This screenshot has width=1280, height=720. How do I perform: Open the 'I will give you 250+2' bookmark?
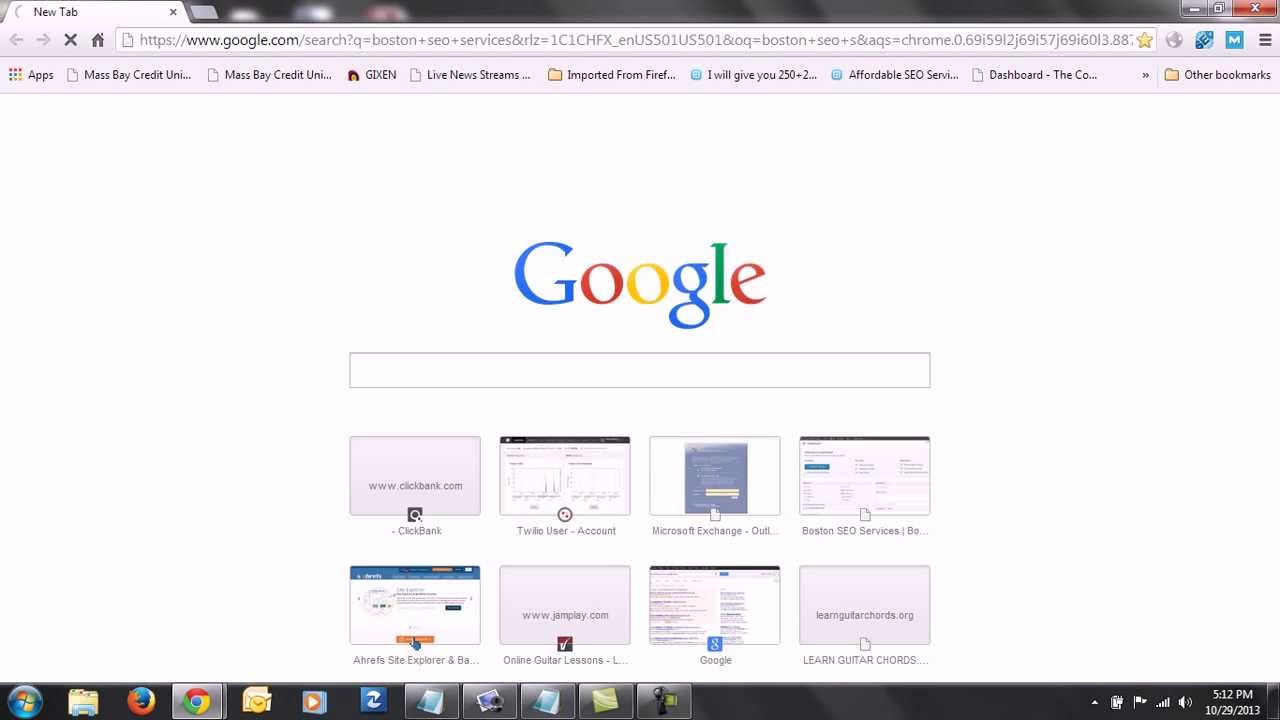pyautogui.click(x=754, y=75)
